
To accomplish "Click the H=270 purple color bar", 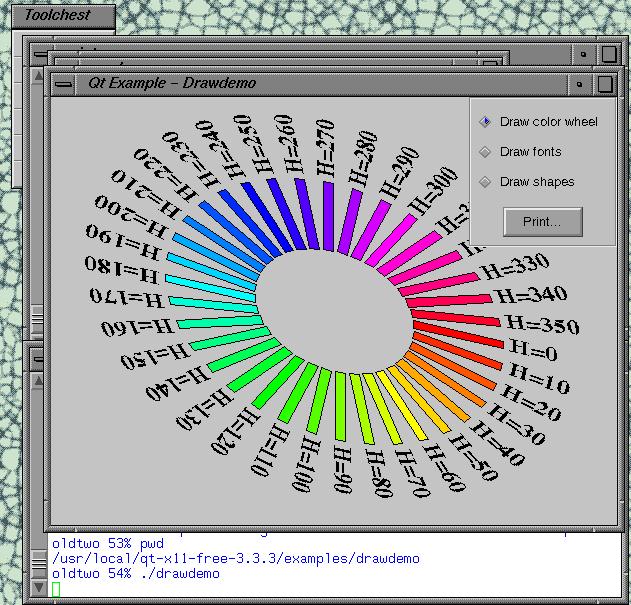I will [x=329, y=216].
